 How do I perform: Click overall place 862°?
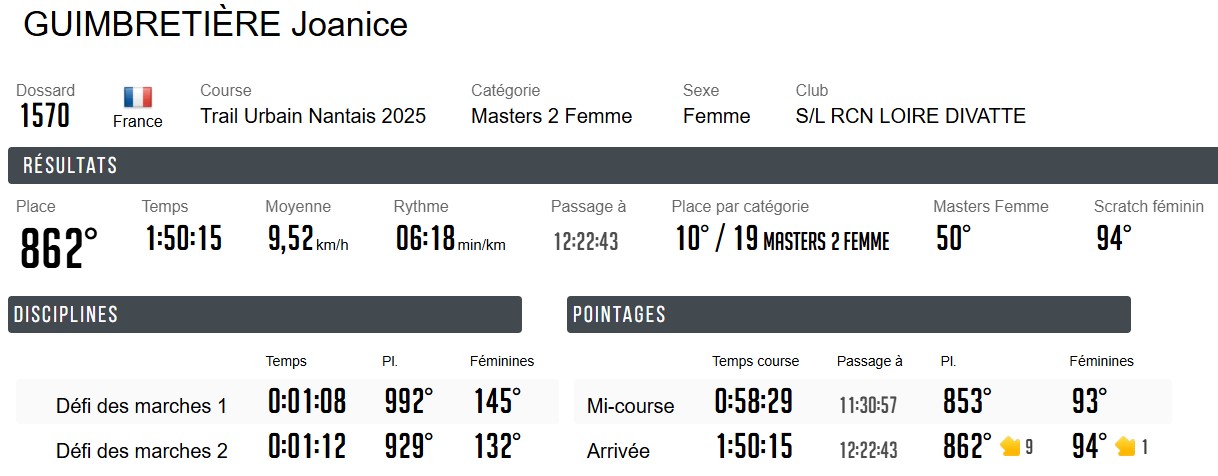tap(59, 248)
